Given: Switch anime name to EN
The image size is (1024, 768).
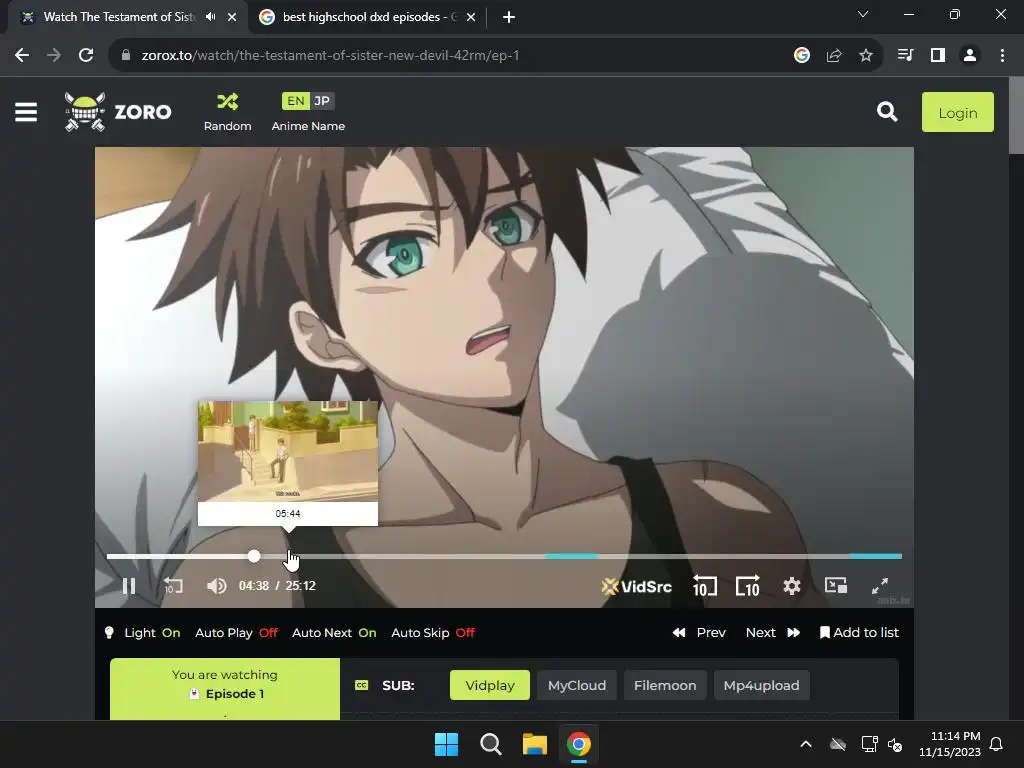Looking at the screenshot, I should point(295,101).
